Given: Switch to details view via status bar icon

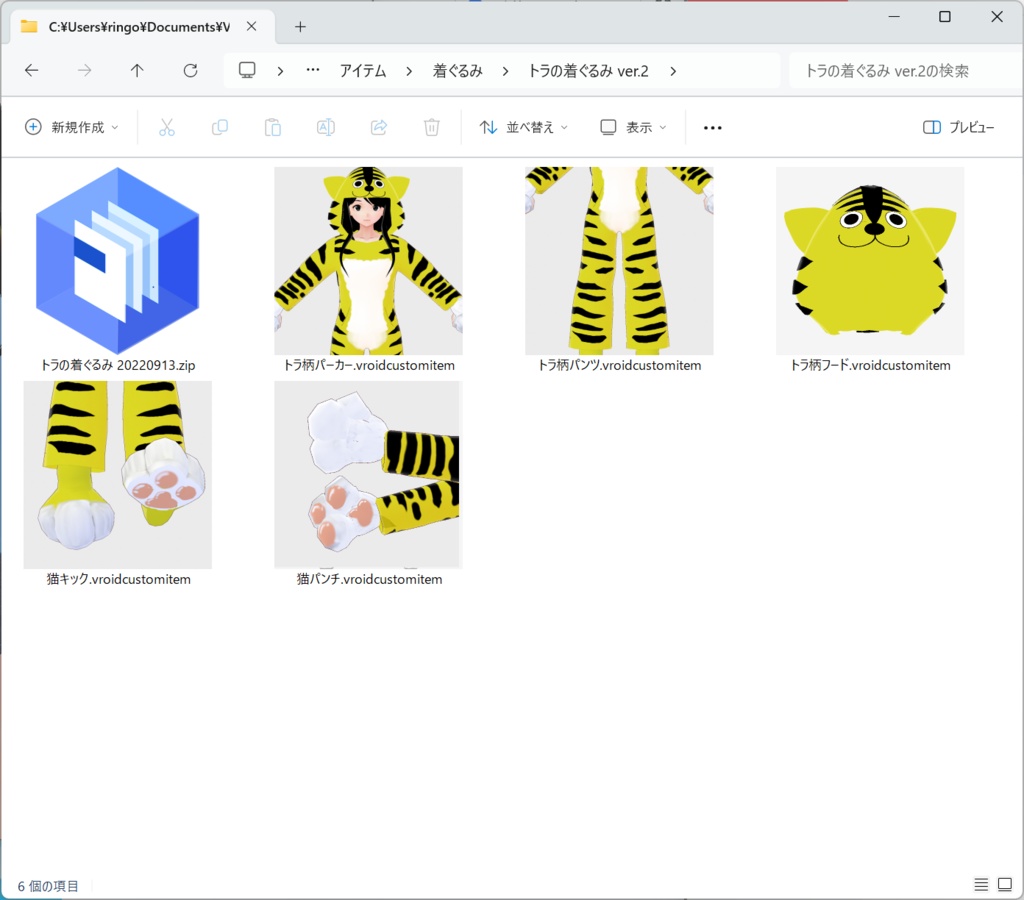Looking at the screenshot, I should pos(982,884).
